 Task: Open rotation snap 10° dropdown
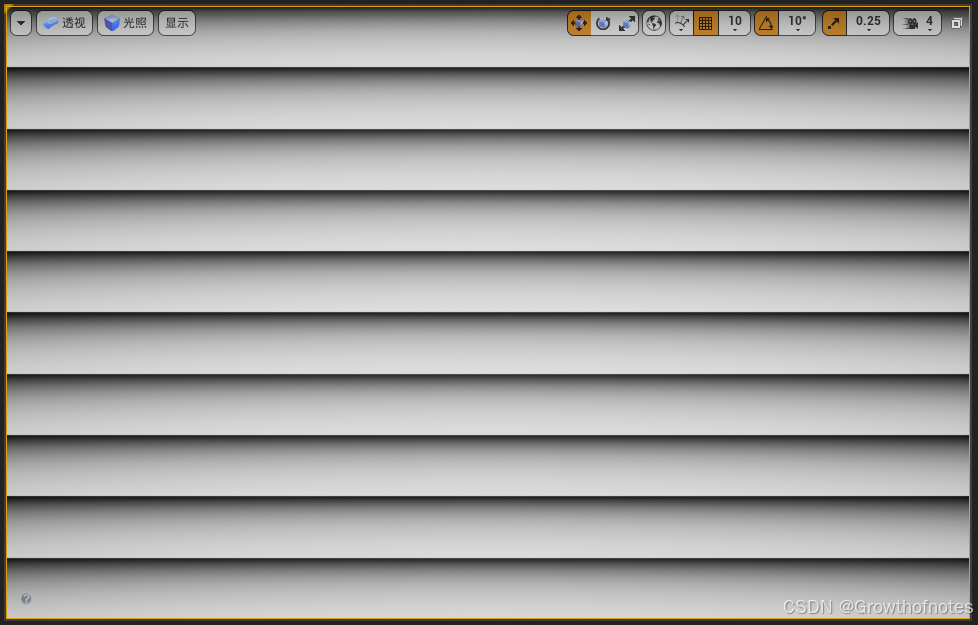pyautogui.click(x=797, y=23)
